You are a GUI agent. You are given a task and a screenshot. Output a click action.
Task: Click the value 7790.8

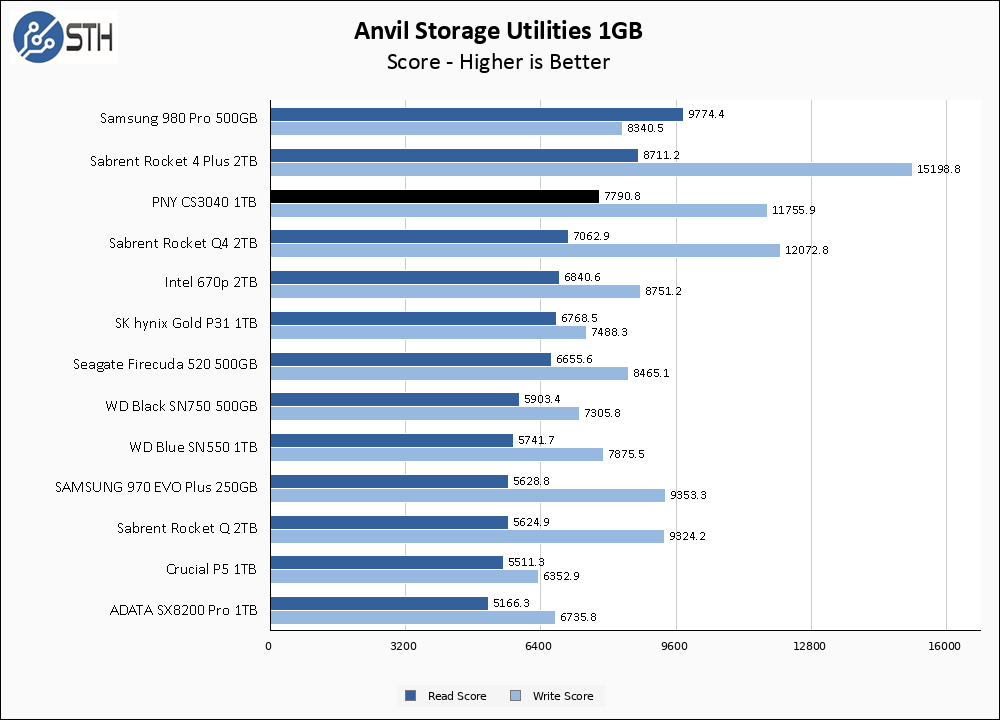(x=622, y=196)
